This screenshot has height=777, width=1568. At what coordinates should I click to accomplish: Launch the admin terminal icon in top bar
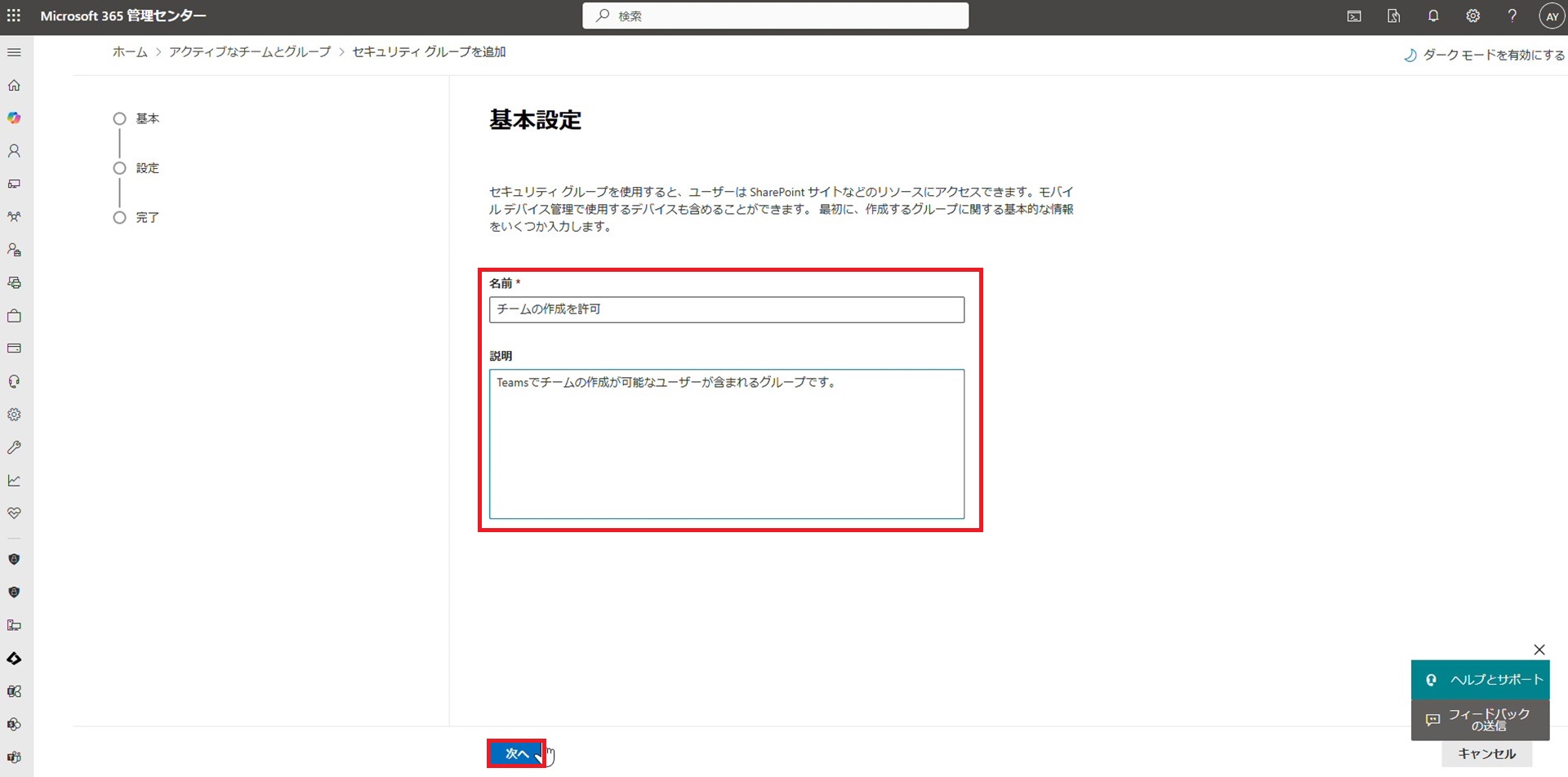(x=1354, y=16)
